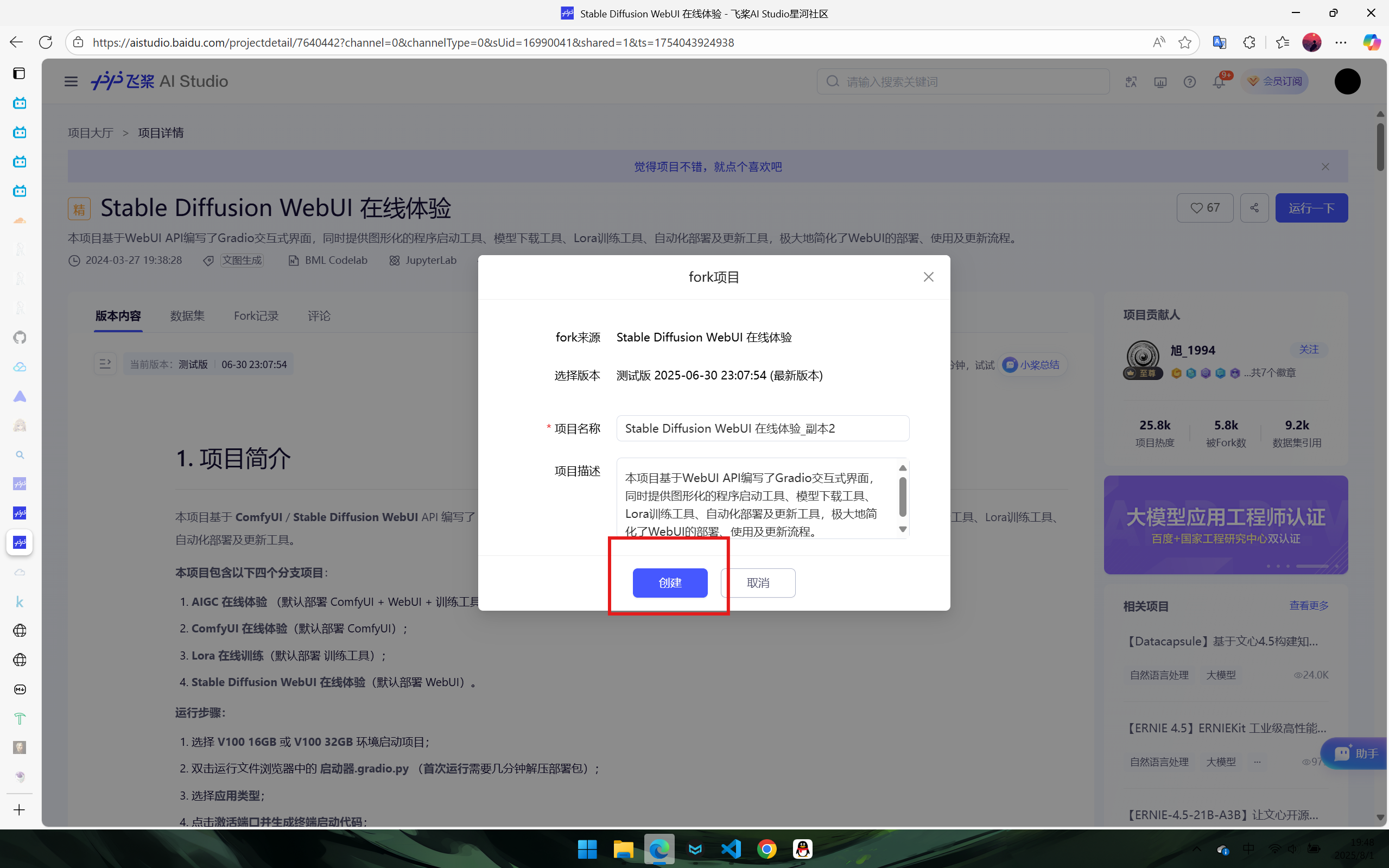Close the fork项目 dialog with X

(x=928, y=277)
